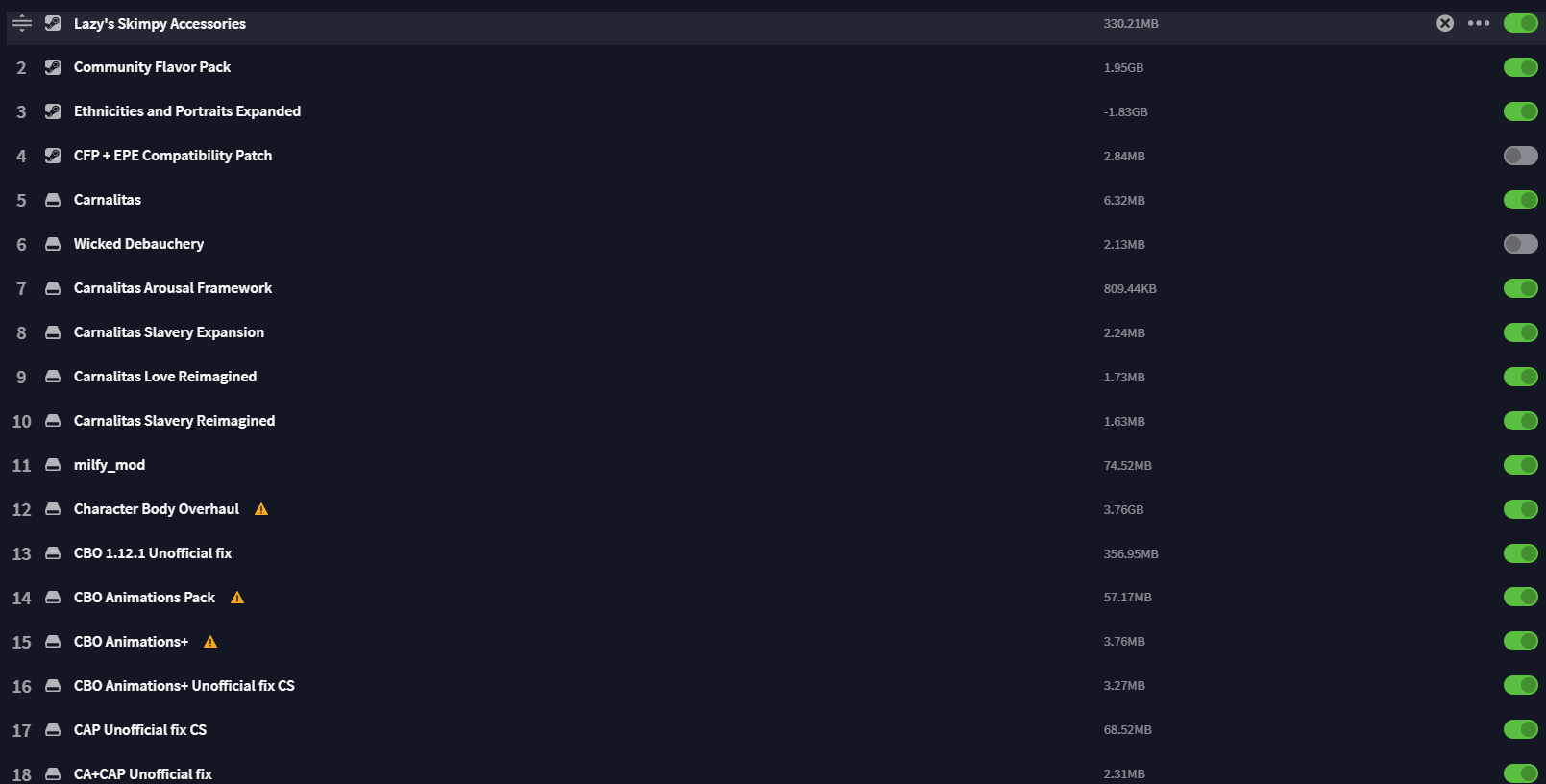Click the local drive icon next to CA+CAP Unofficial fix
The width and height of the screenshot is (1546, 784).
pyautogui.click(x=53, y=774)
